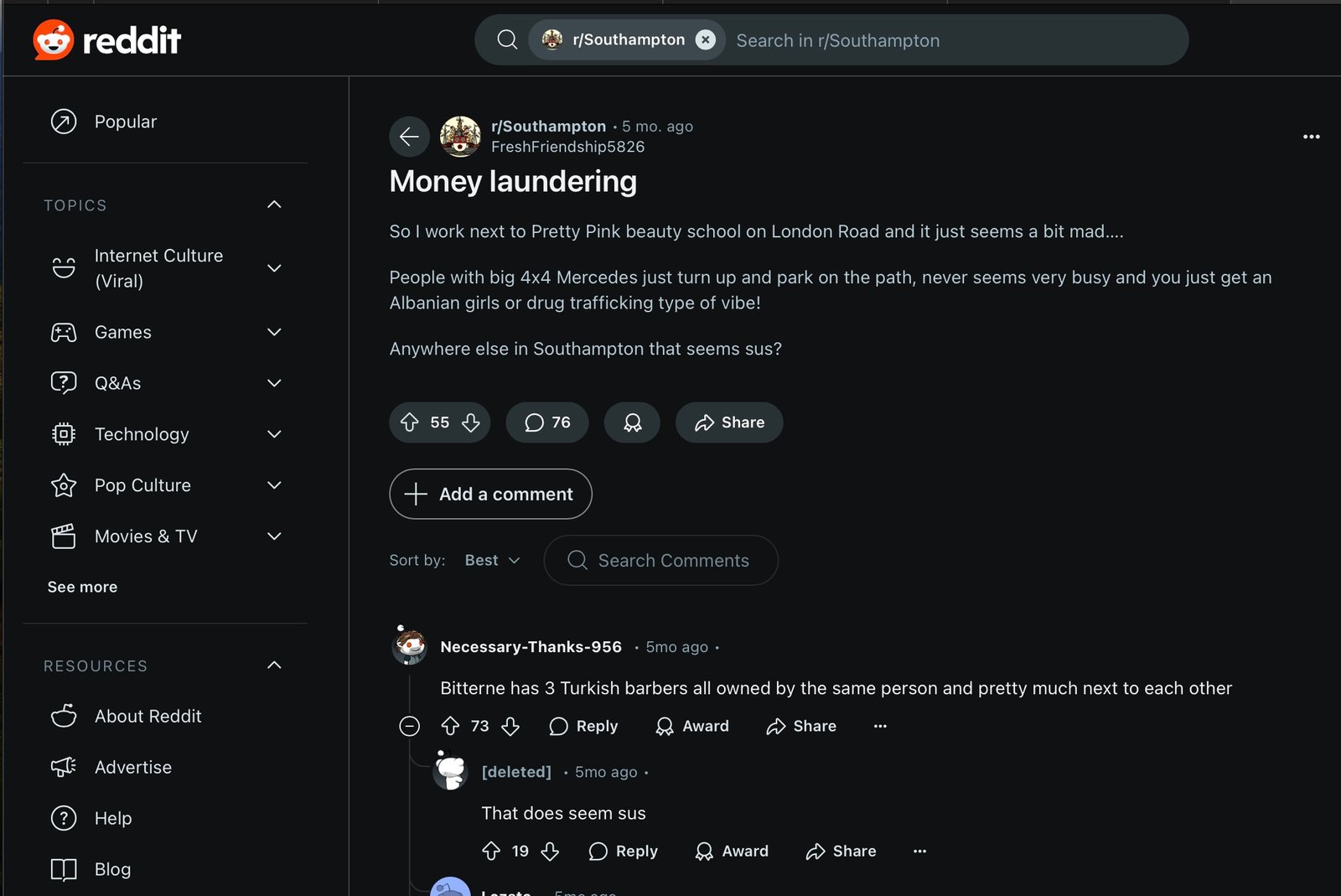Click the back arrow button
Image resolution: width=1341 pixels, height=896 pixels.
[x=409, y=136]
